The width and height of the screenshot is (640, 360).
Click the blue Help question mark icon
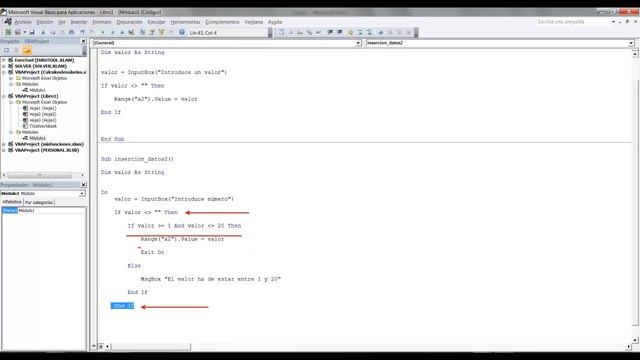coord(182,32)
